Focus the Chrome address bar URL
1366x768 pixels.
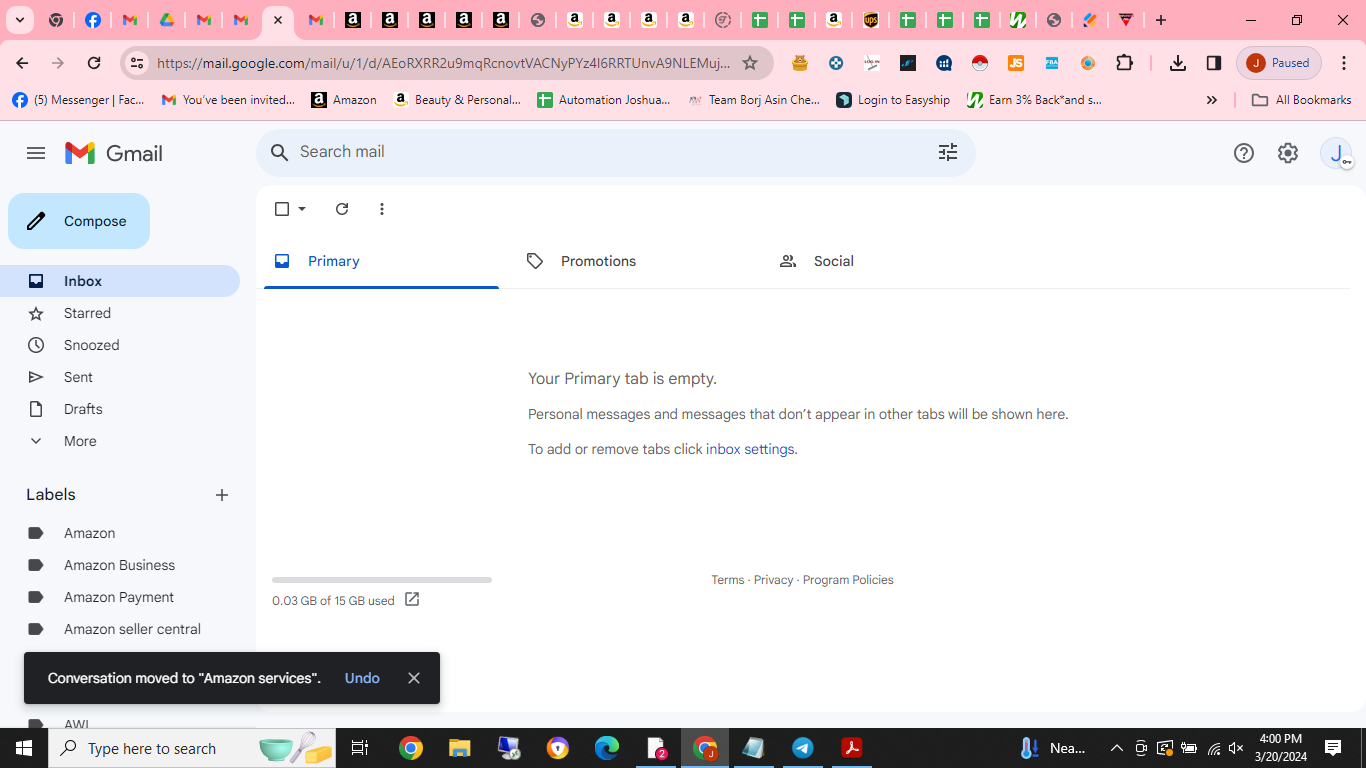443,63
